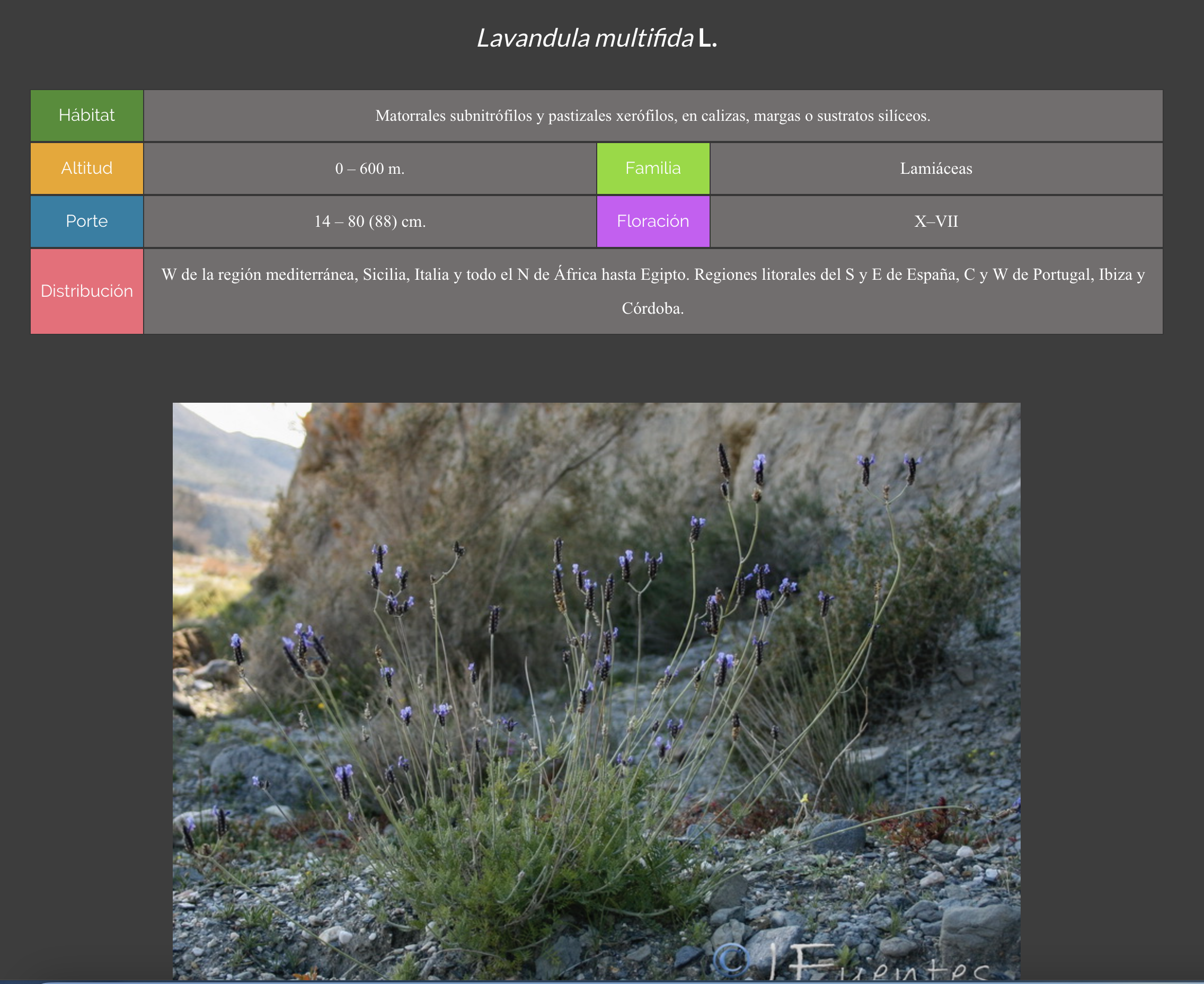Viewport: 1204px width, 984px height.
Task: Click the Matorrales subnitrófilos habitat description text
Action: (652, 116)
